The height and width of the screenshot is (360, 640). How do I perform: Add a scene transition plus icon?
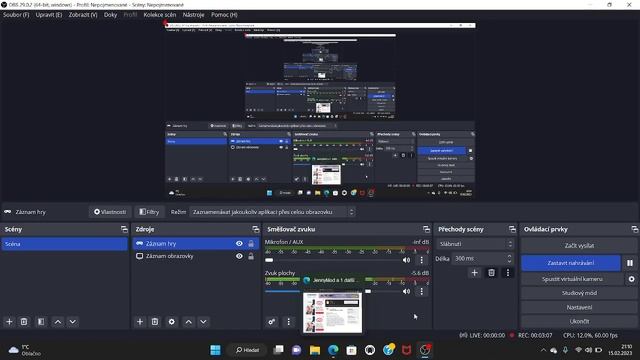tap(474, 273)
